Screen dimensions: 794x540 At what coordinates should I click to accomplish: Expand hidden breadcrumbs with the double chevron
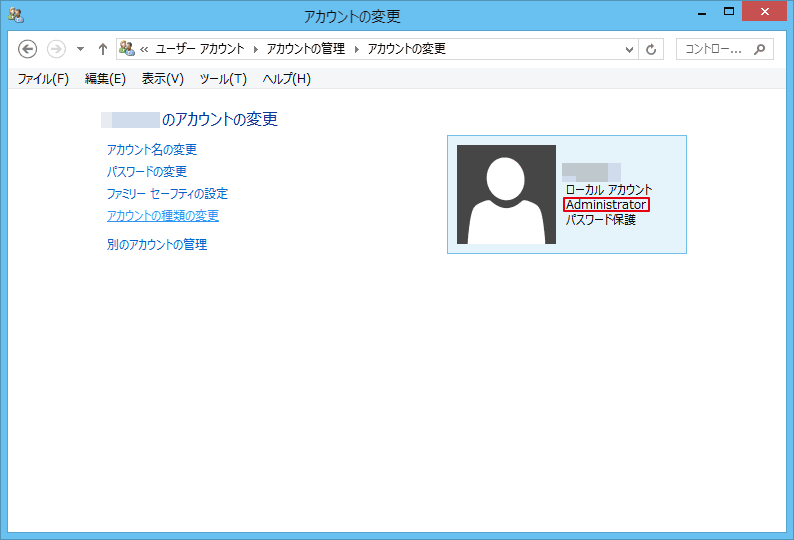click(144, 49)
